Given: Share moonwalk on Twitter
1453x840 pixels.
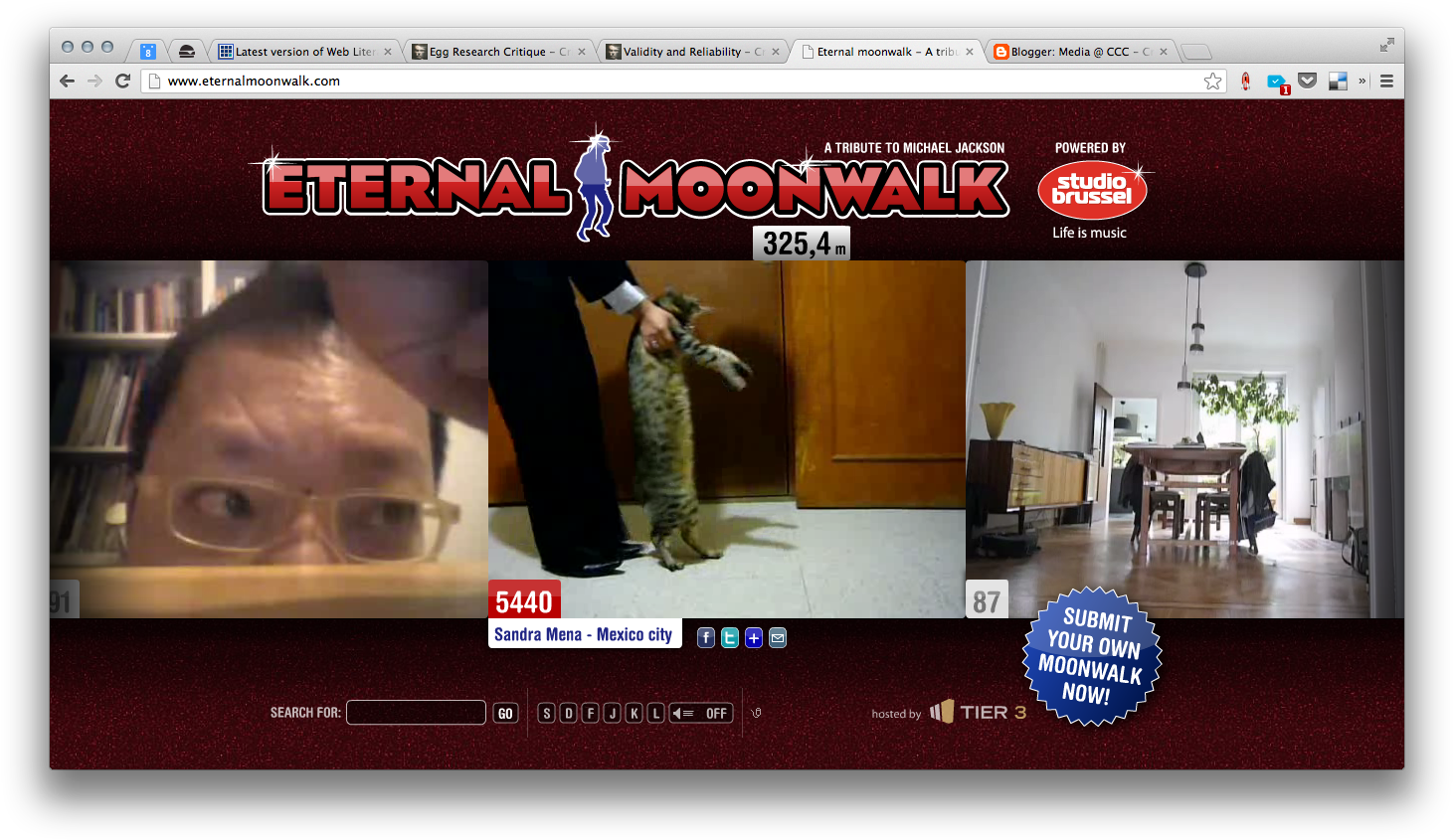Looking at the screenshot, I should pos(730,638).
